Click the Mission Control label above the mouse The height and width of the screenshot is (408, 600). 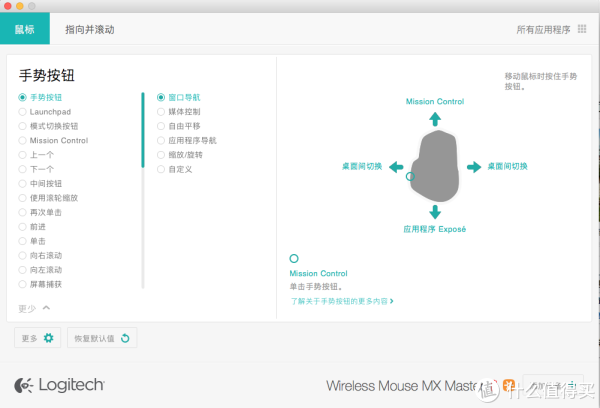(x=435, y=101)
